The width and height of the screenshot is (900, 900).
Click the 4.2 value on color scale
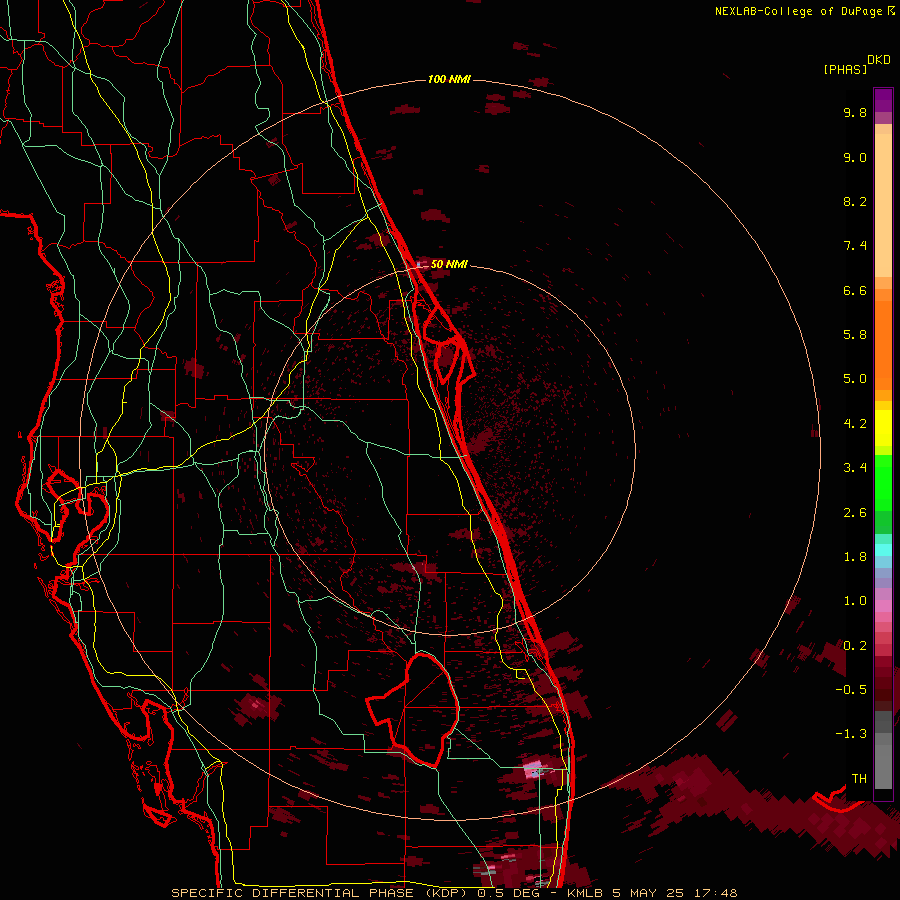click(x=855, y=424)
